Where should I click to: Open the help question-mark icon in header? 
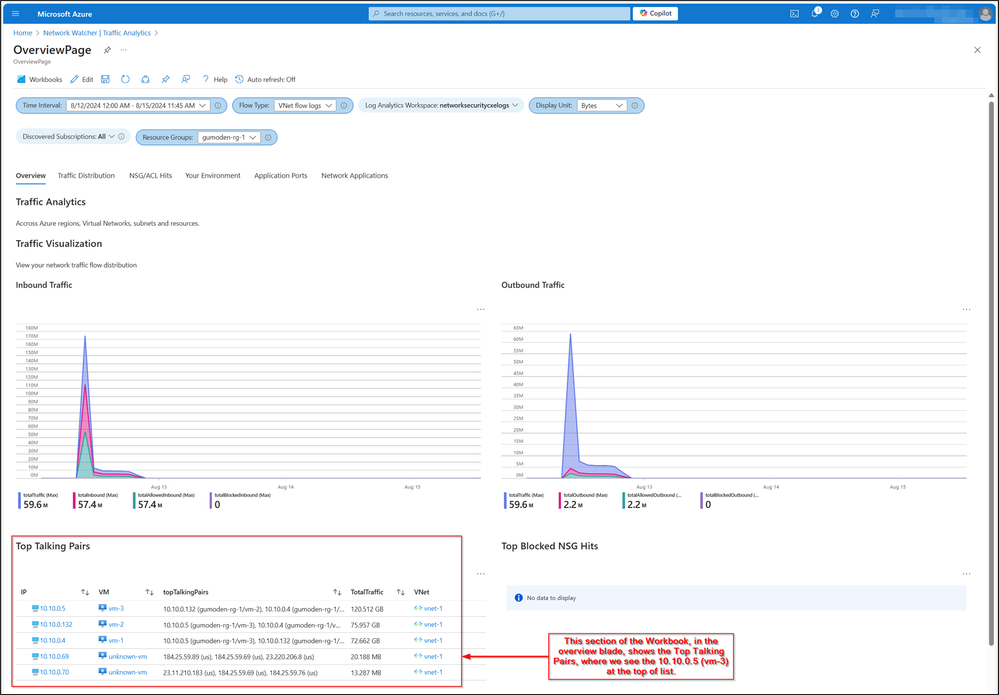[855, 13]
